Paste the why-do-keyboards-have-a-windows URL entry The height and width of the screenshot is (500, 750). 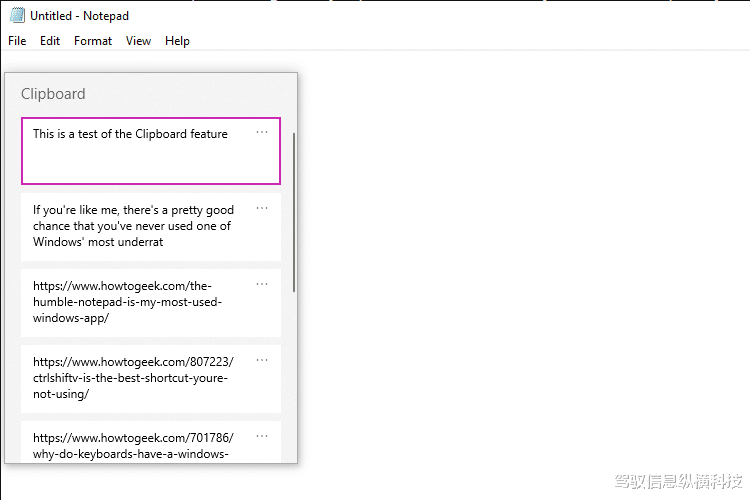pos(151,442)
